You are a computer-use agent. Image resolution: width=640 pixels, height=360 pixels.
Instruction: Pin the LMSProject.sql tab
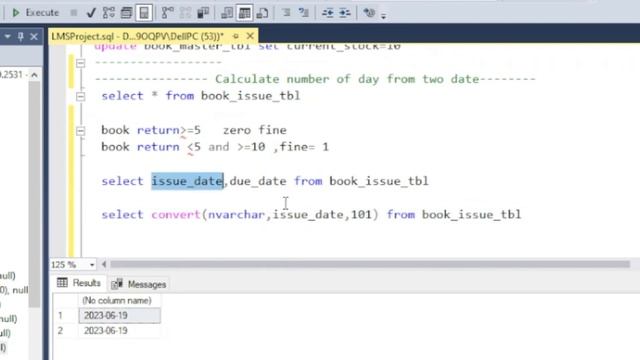tap(236, 36)
